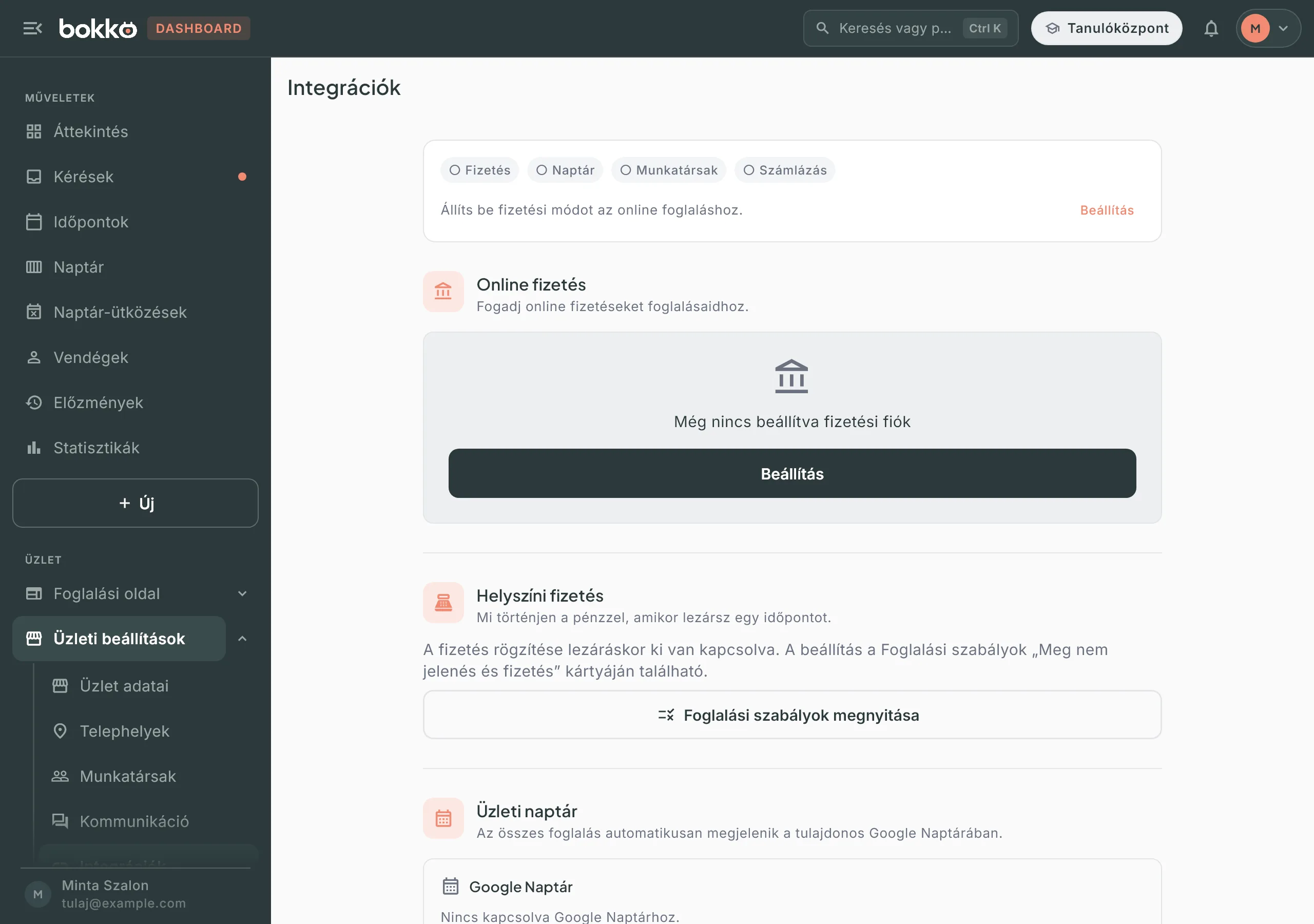Select the Számlázás chip

pyautogui.click(x=785, y=170)
